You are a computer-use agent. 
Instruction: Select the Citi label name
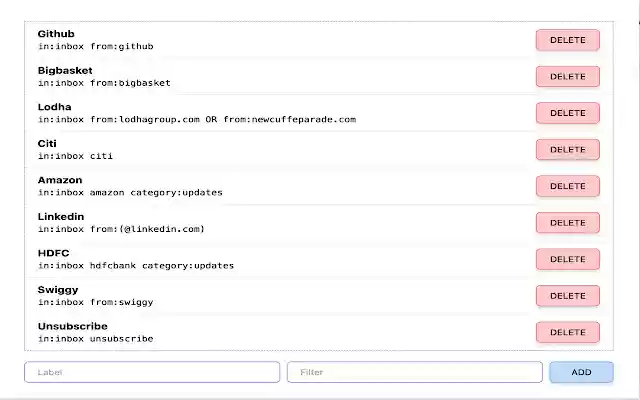point(47,144)
